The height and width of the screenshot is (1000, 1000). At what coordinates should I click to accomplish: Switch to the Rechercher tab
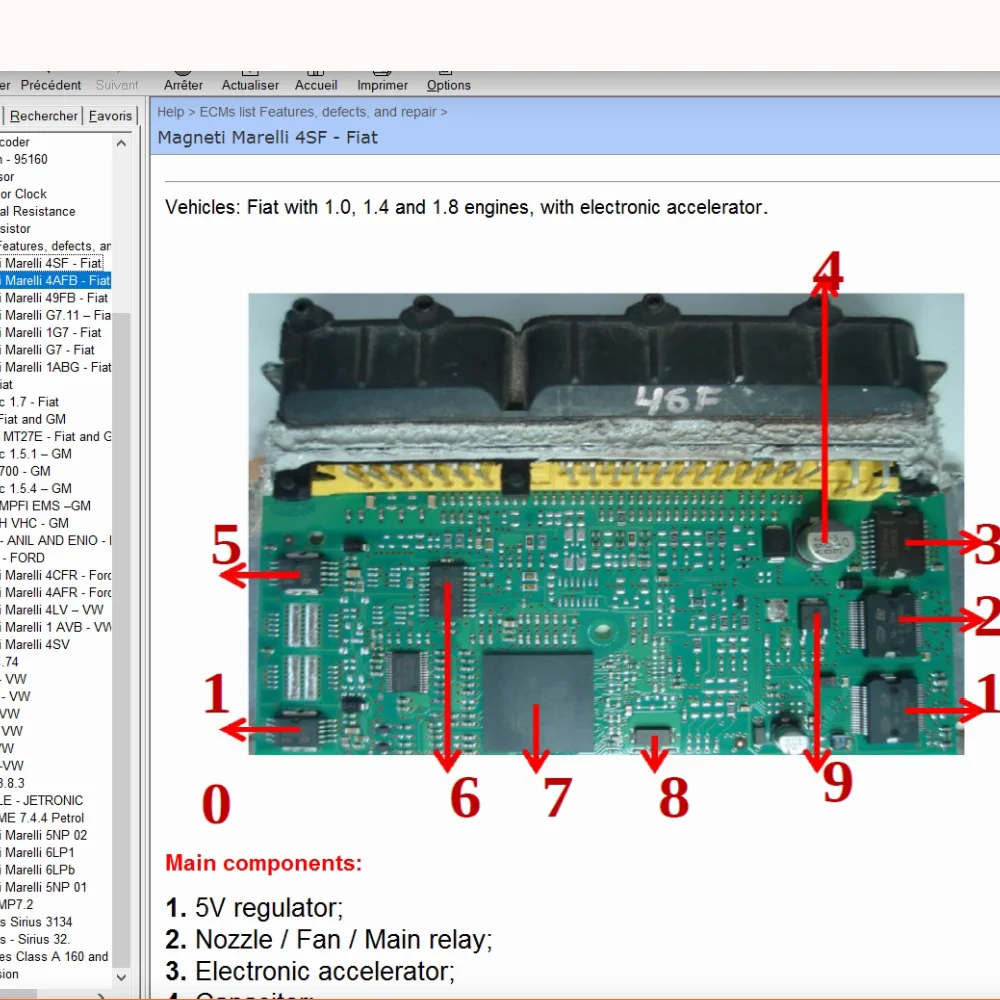43,116
